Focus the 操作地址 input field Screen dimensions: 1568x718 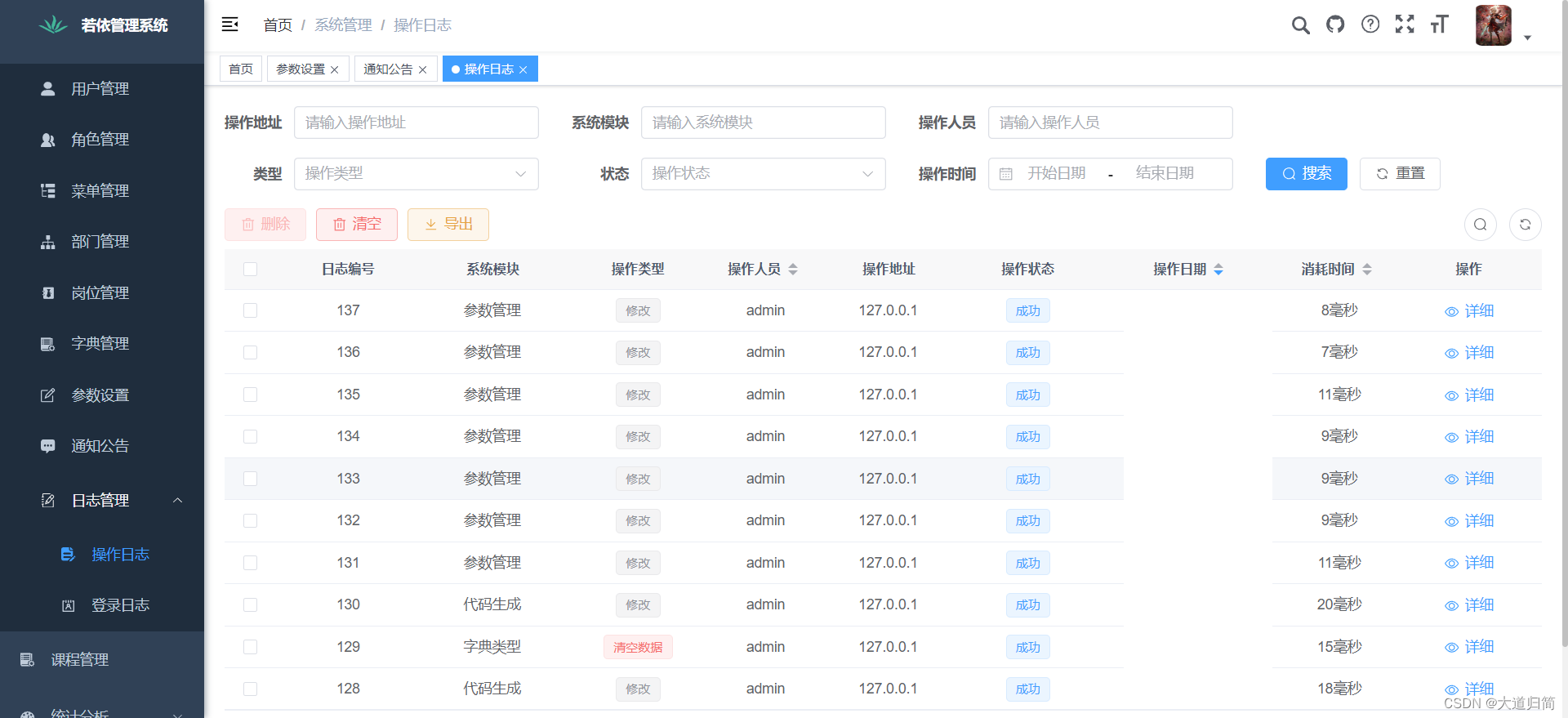416,123
